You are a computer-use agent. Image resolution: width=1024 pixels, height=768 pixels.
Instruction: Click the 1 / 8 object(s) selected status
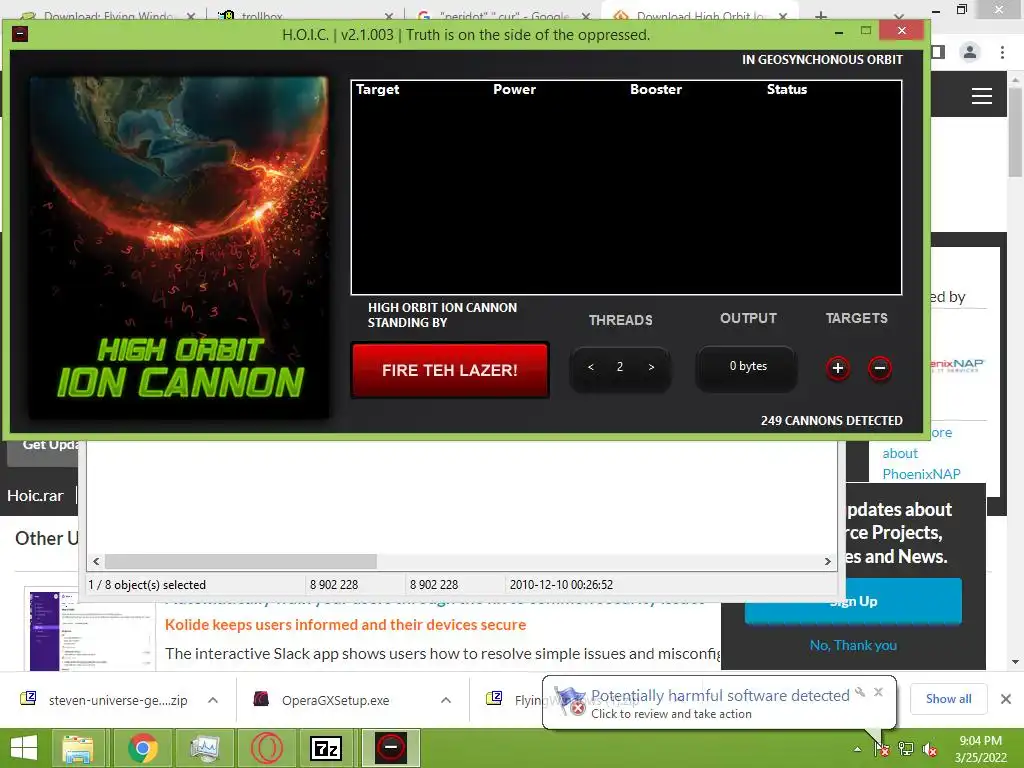point(147,584)
